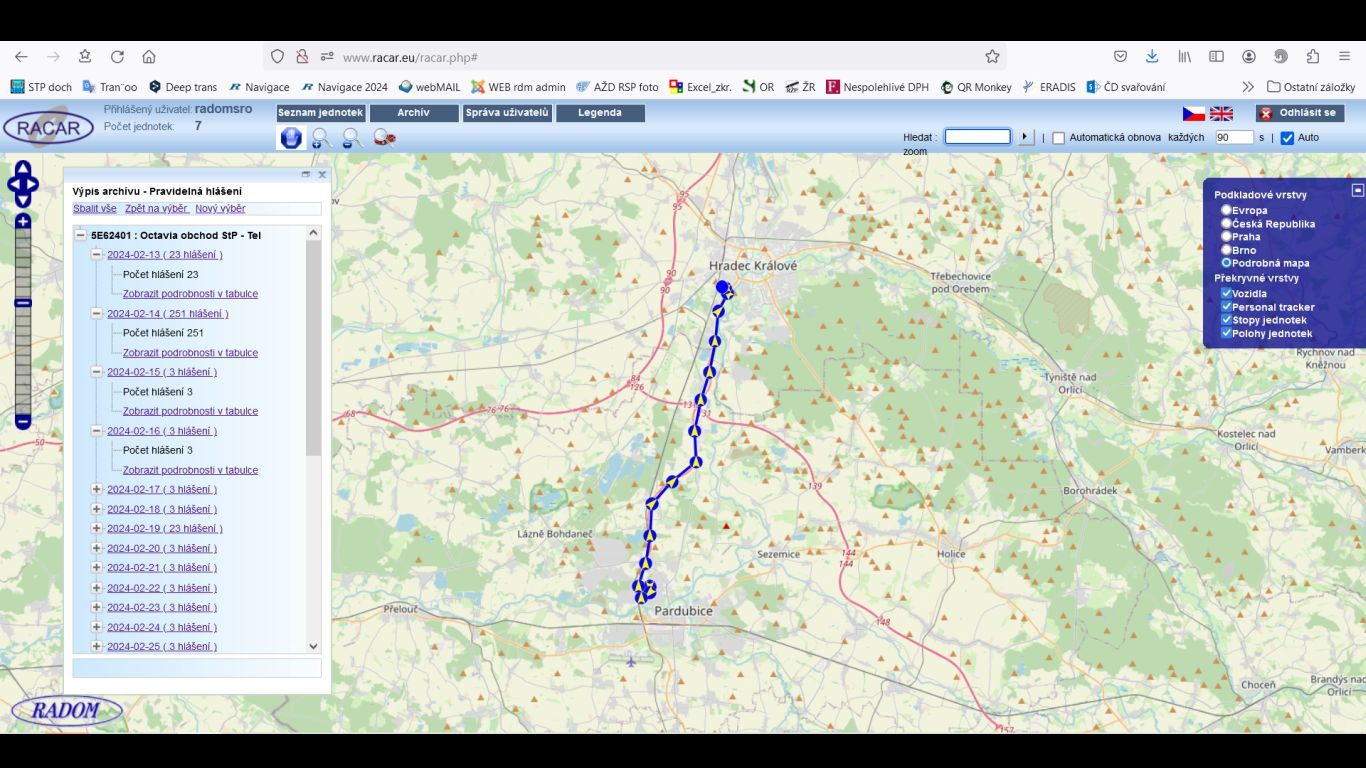
Task: Collapse the 2024-02-14 node
Action: pyautogui.click(x=97, y=313)
